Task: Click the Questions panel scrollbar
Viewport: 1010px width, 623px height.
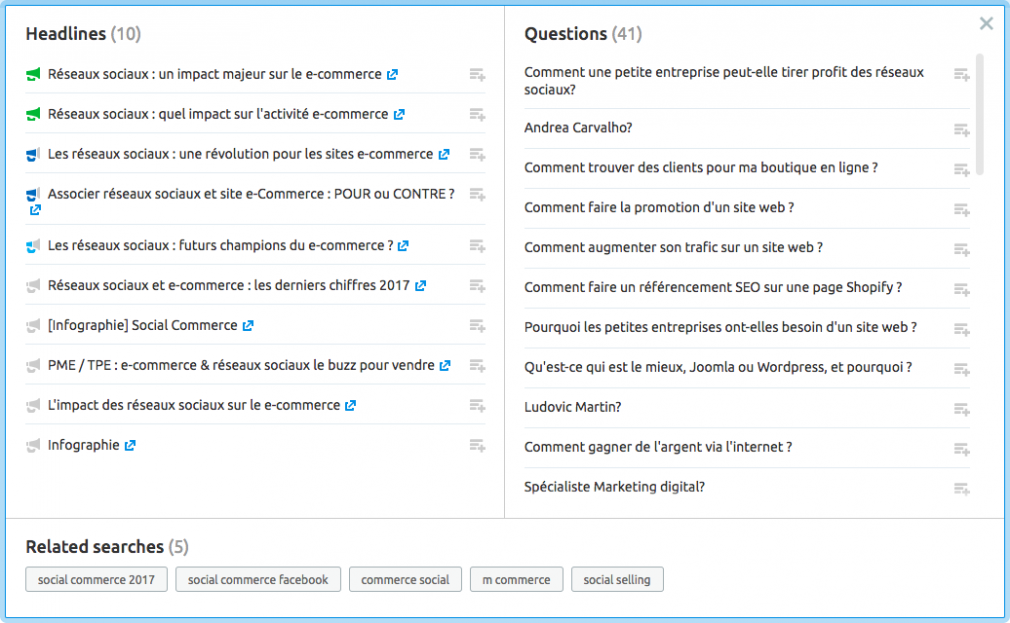Action: 980,114
